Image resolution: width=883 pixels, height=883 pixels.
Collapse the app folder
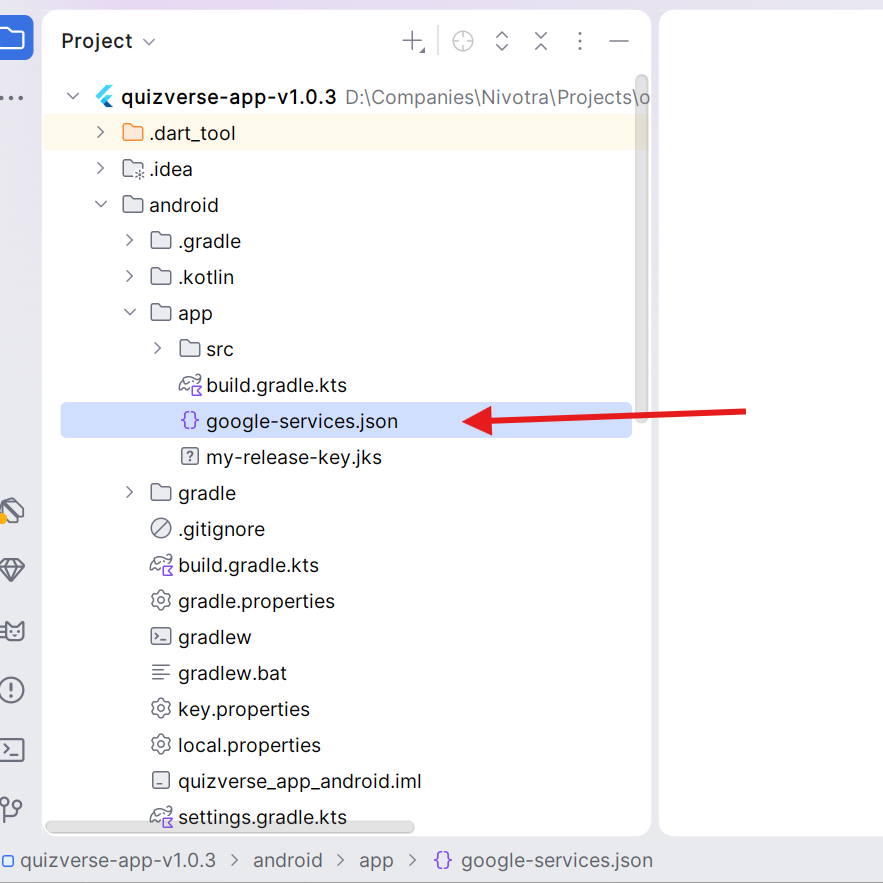[130, 313]
